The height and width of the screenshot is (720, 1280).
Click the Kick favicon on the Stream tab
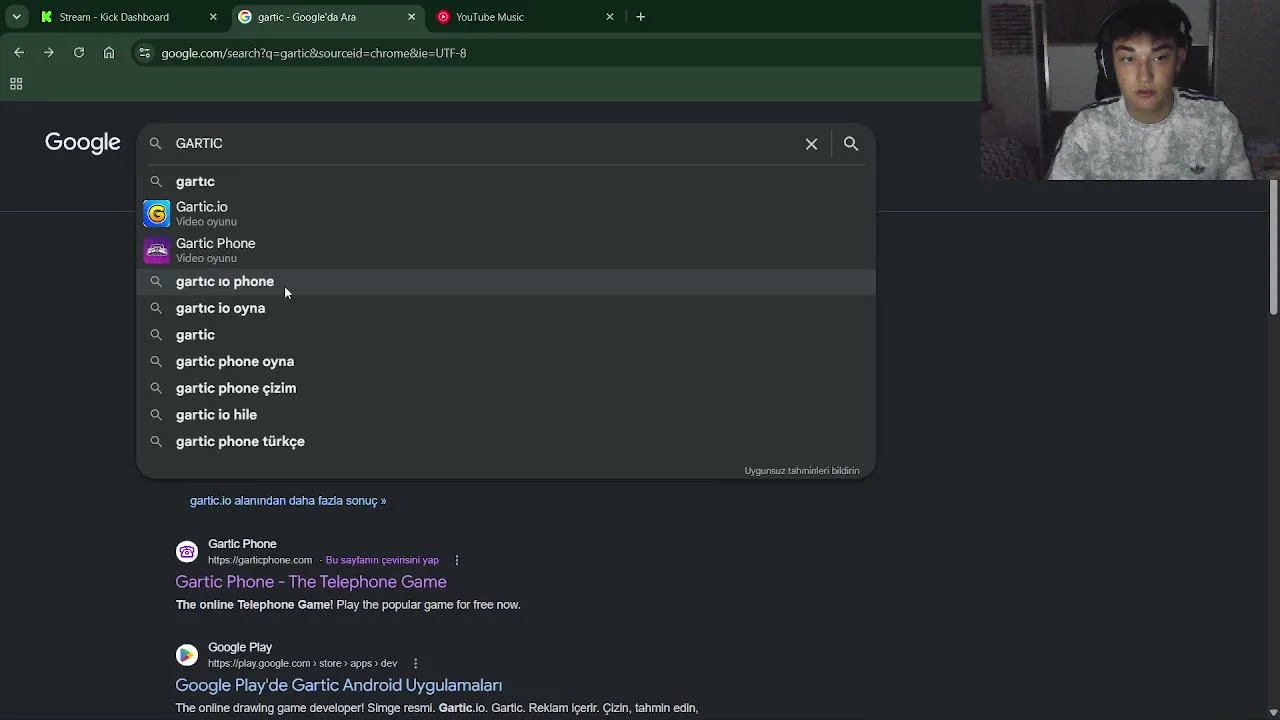[47, 17]
